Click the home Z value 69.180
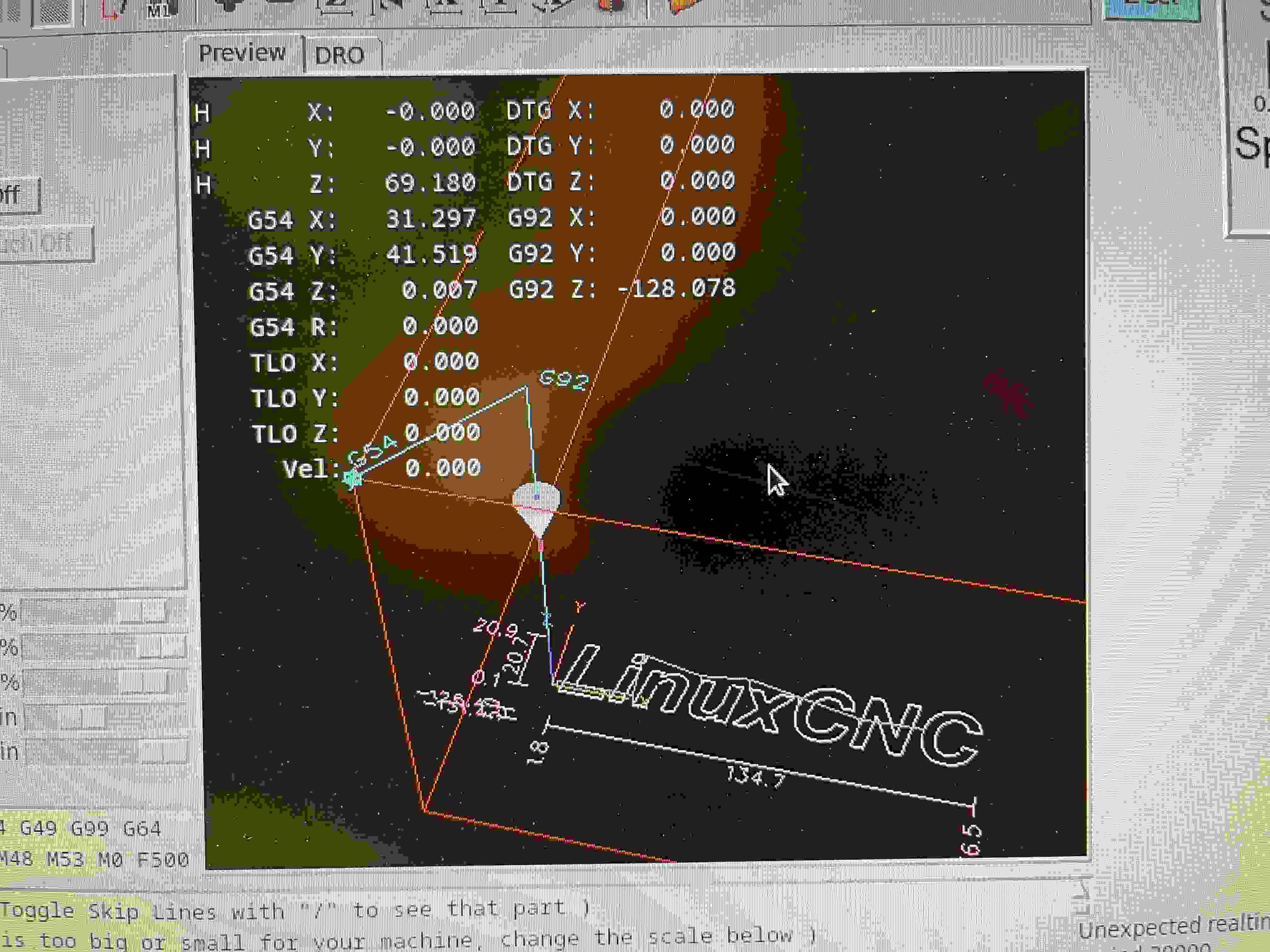1270x952 pixels. [x=430, y=183]
